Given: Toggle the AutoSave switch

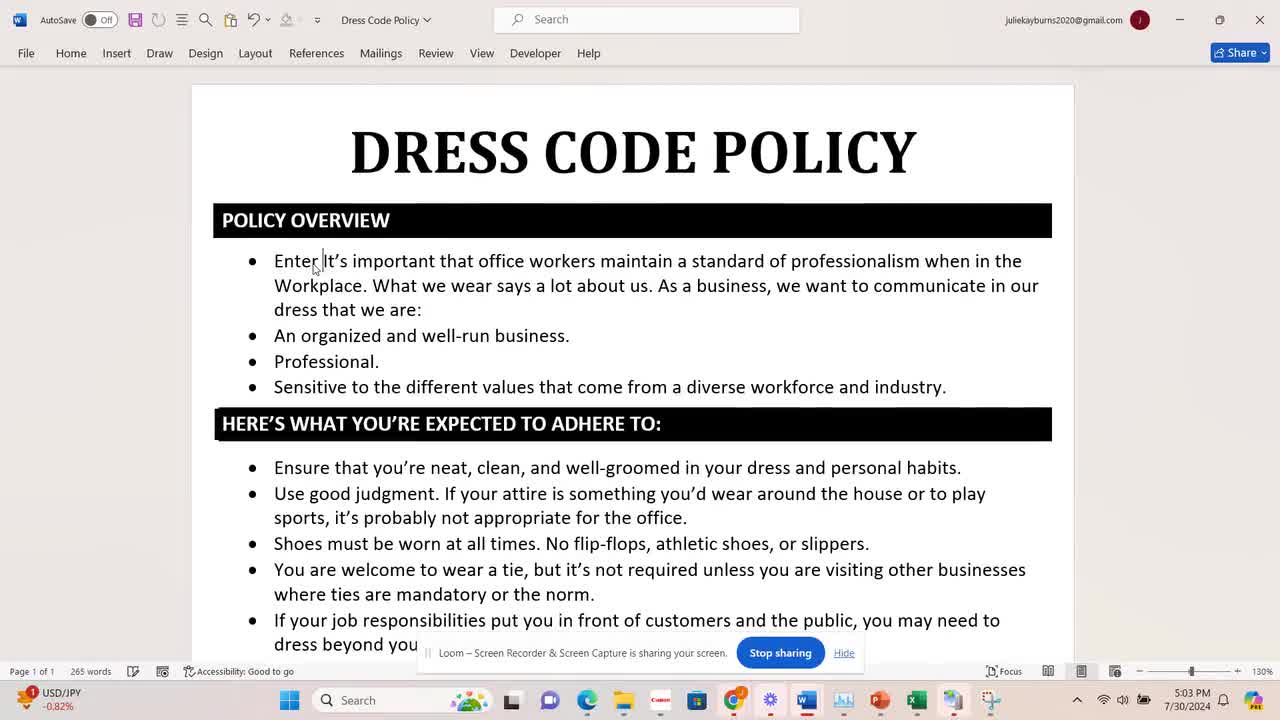Looking at the screenshot, I should tap(98, 20).
